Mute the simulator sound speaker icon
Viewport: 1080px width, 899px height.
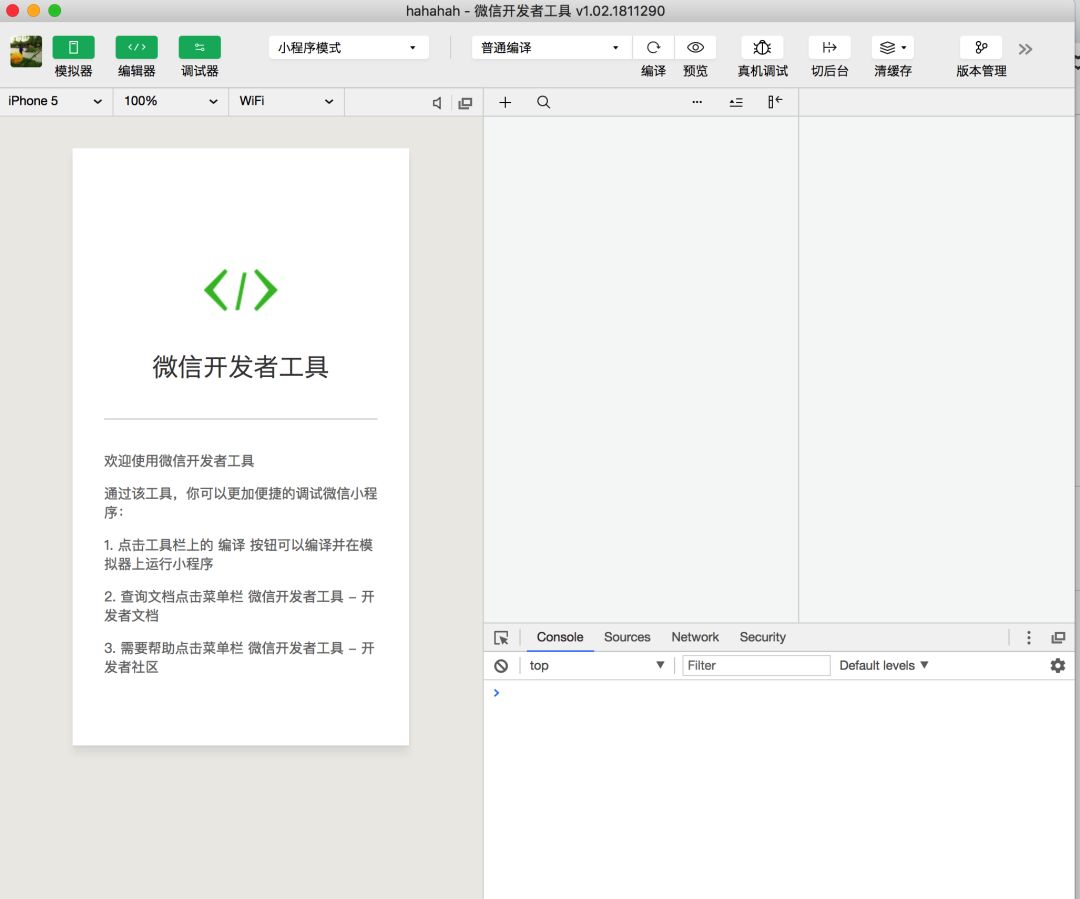(437, 103)
